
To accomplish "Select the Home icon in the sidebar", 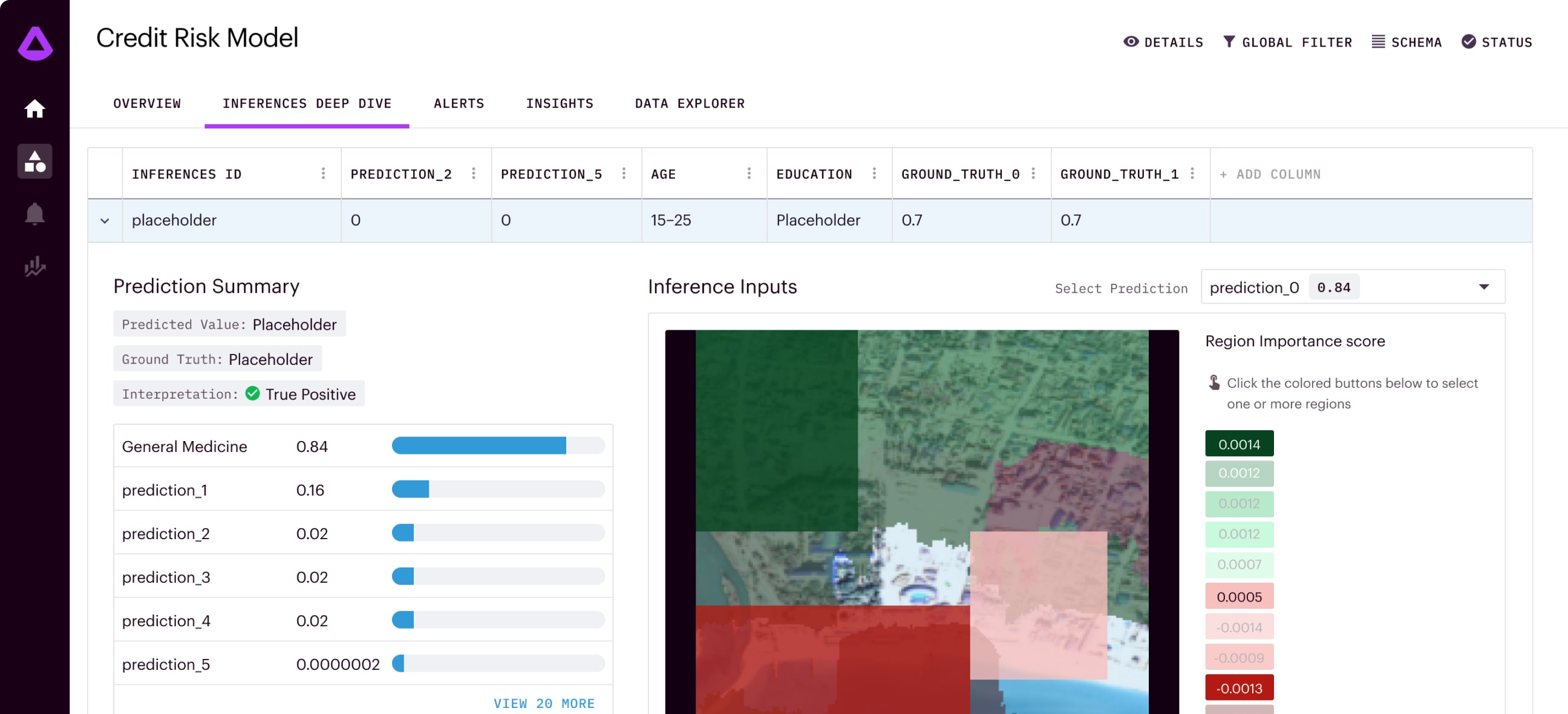I will [34, 108].
